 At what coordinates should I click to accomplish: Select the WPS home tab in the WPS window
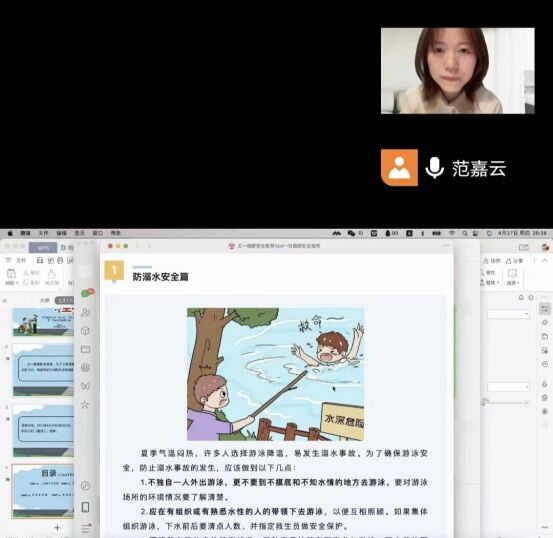point(43,248)
